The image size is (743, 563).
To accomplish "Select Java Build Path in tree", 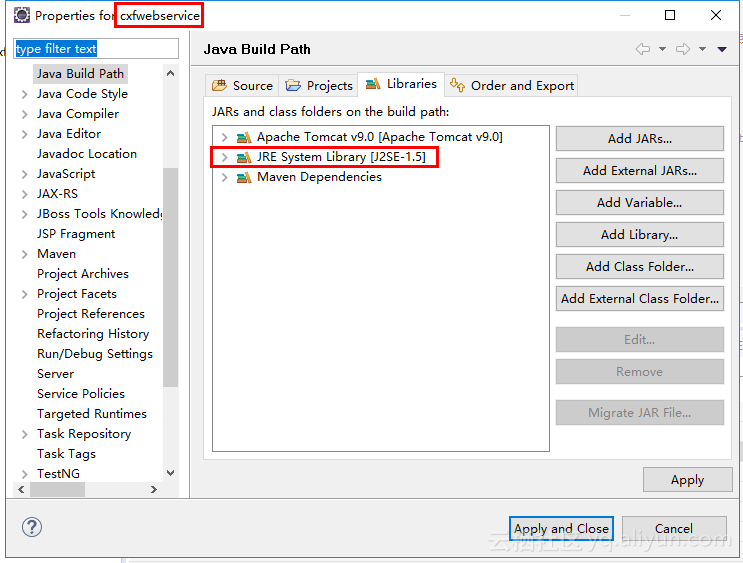I will click(81, 74).
